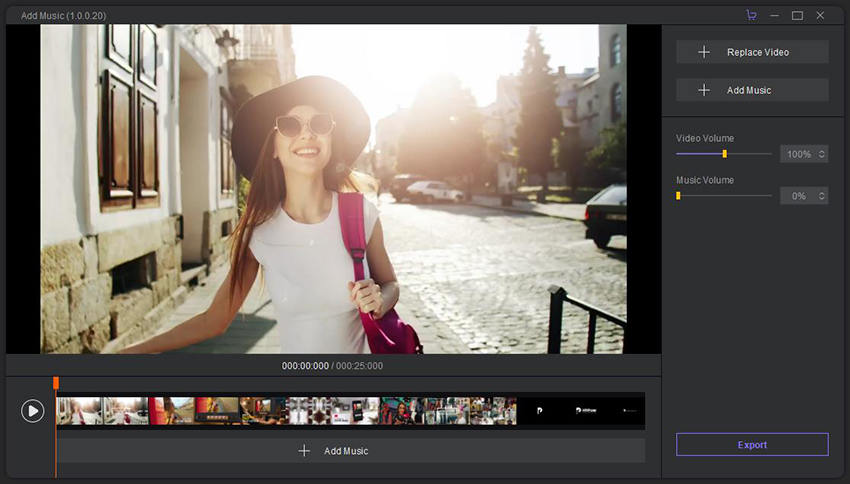Click the video preview image
Image resolution: width=850 pixels, height=484 pixels.
point(333,189)
